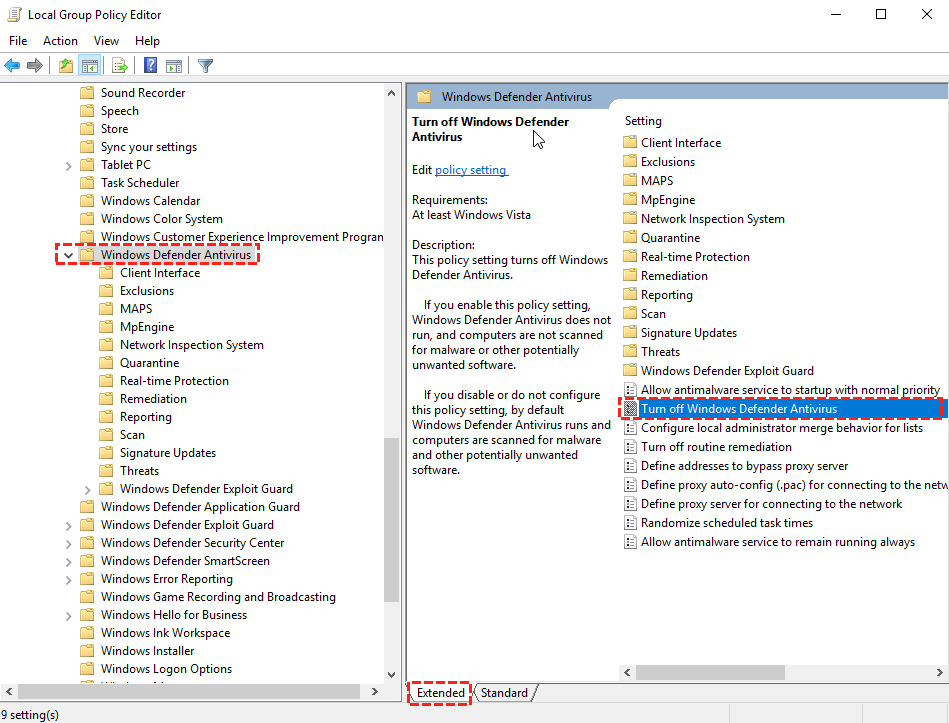Click the Show/Hide Action Pane icon

[x=175, y=65]
